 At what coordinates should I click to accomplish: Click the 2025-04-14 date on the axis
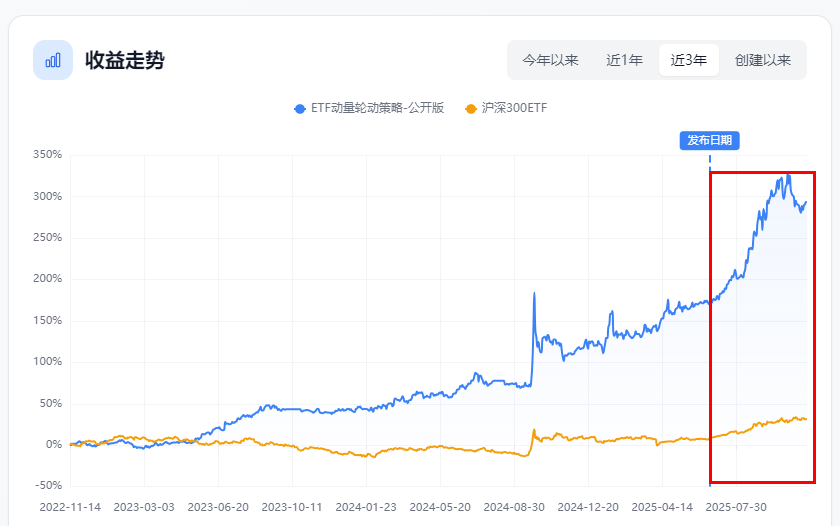click(662, 507)
